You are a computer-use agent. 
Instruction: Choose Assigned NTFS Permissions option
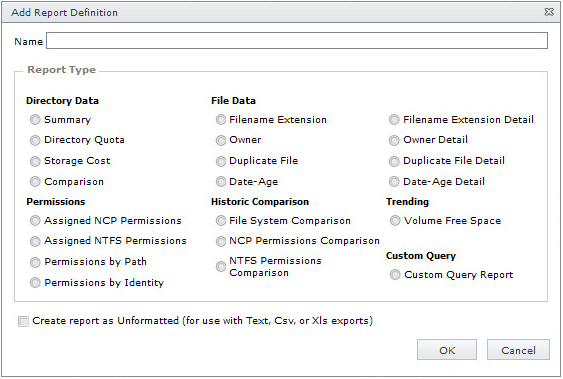tap(35, 241)
